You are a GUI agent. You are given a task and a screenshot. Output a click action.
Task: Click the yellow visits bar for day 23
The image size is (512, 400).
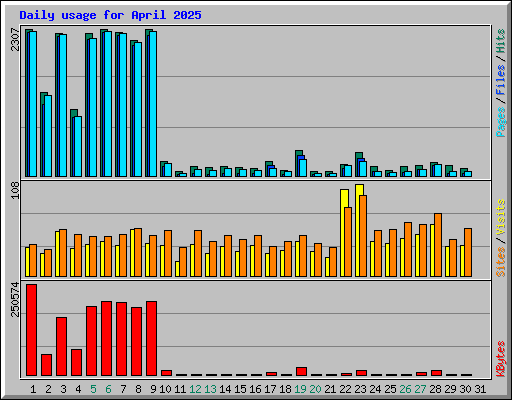358,230
